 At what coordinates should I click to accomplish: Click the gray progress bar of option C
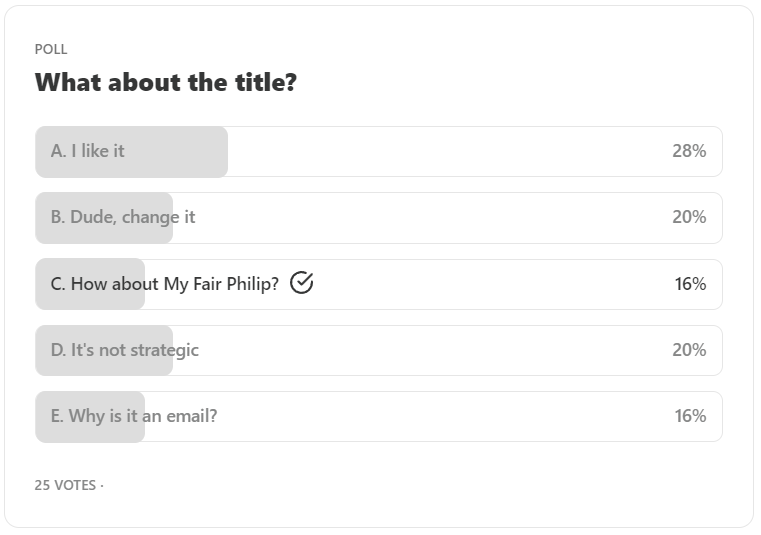pyautogui.click(x=90, y=284)
